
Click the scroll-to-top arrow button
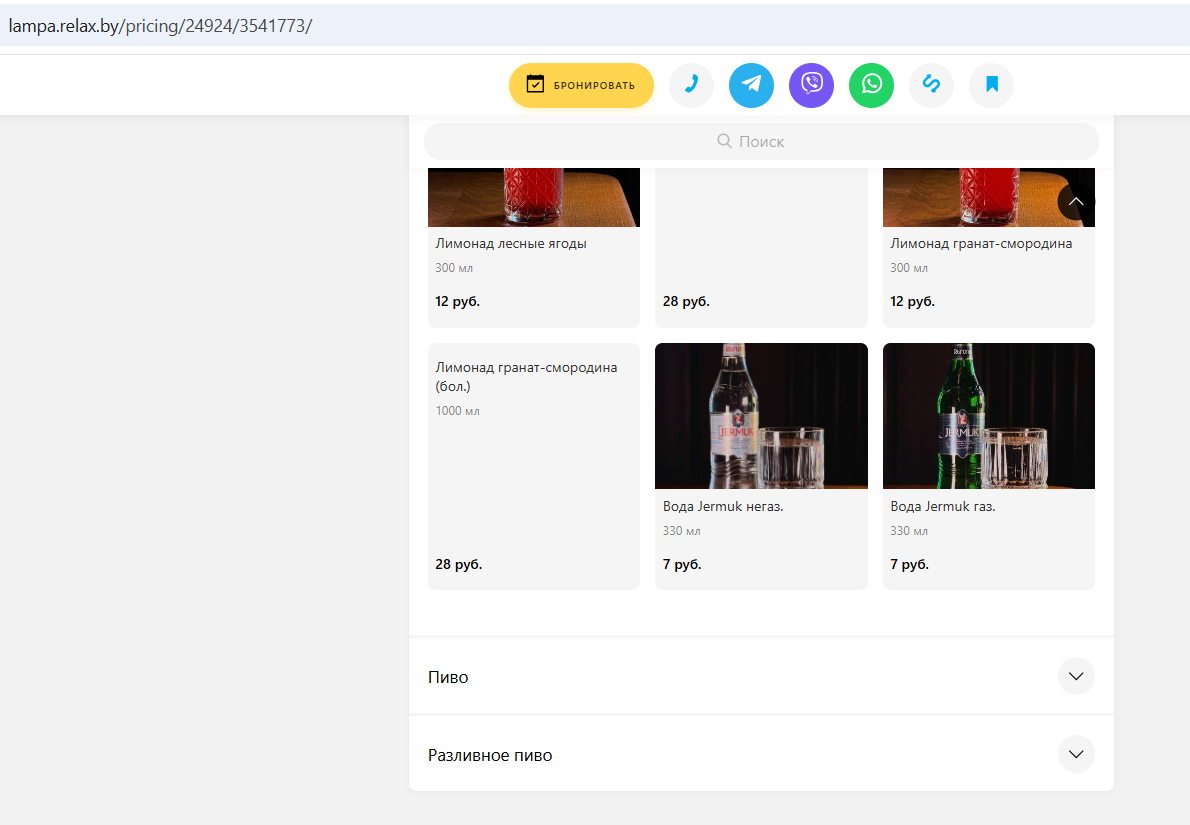click(1075, 202)
